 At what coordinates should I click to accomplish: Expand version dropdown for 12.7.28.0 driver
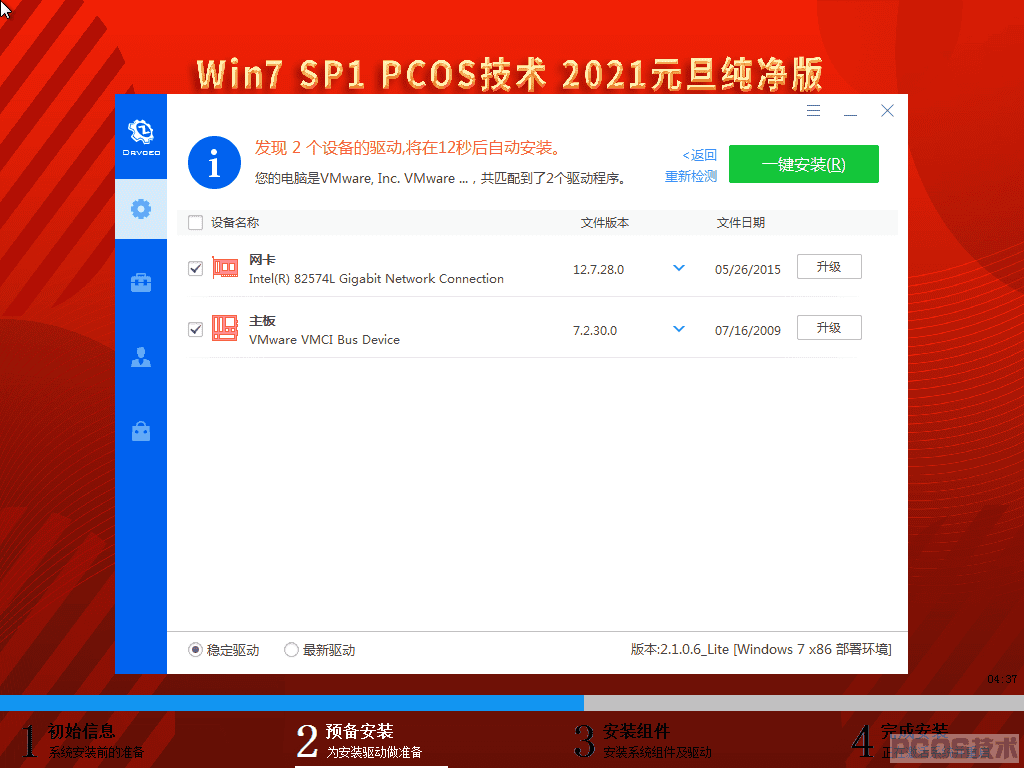pos(679,268)
